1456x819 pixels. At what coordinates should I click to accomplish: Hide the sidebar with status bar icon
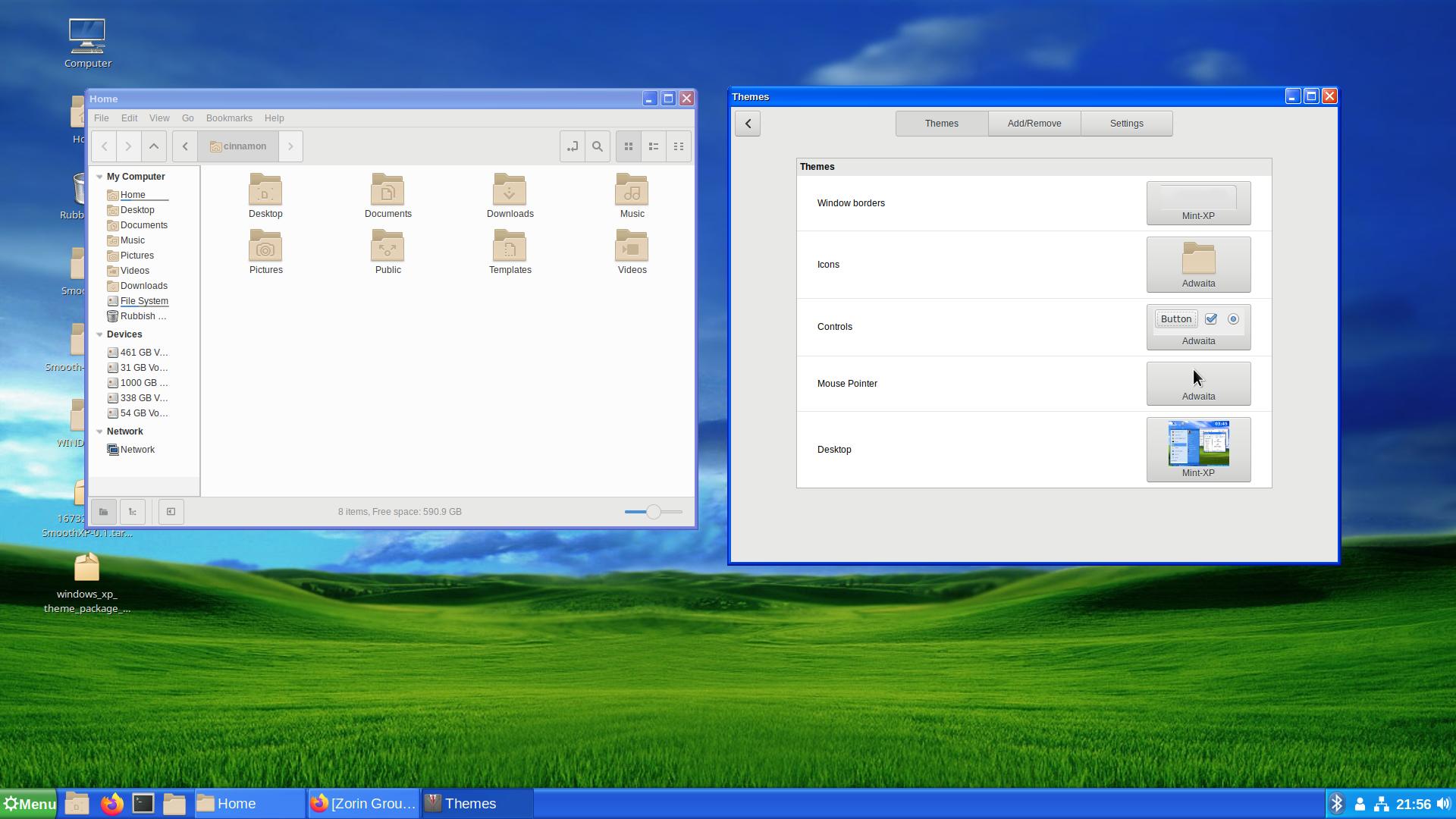pos(171,512)
